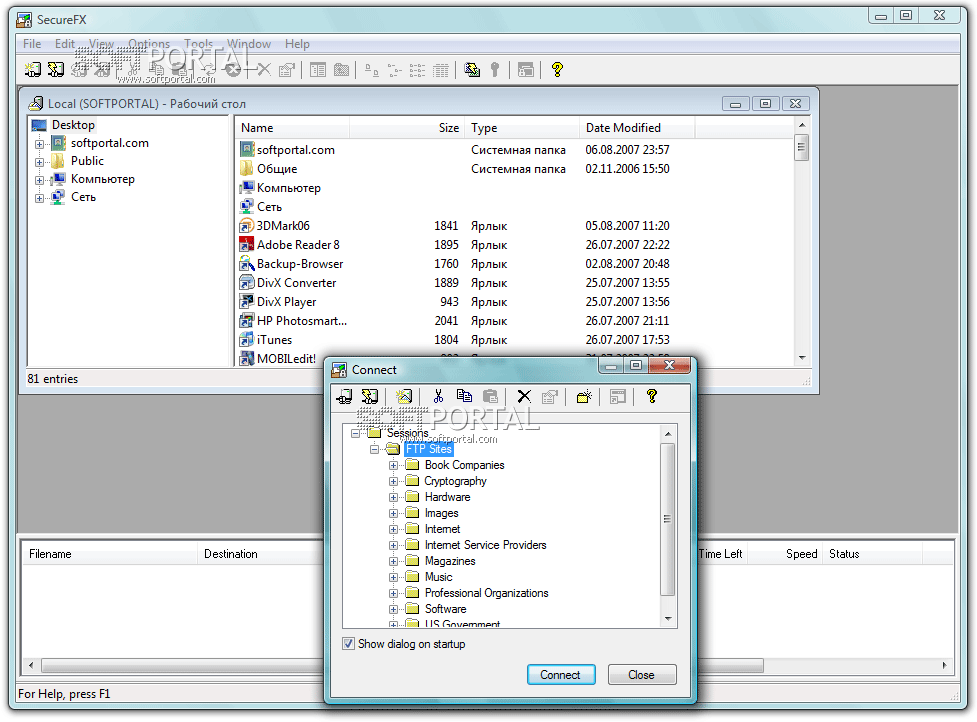Click the Type column header
Image resolution: width=977 pixels, height=722 pixels.
(522, 128)
